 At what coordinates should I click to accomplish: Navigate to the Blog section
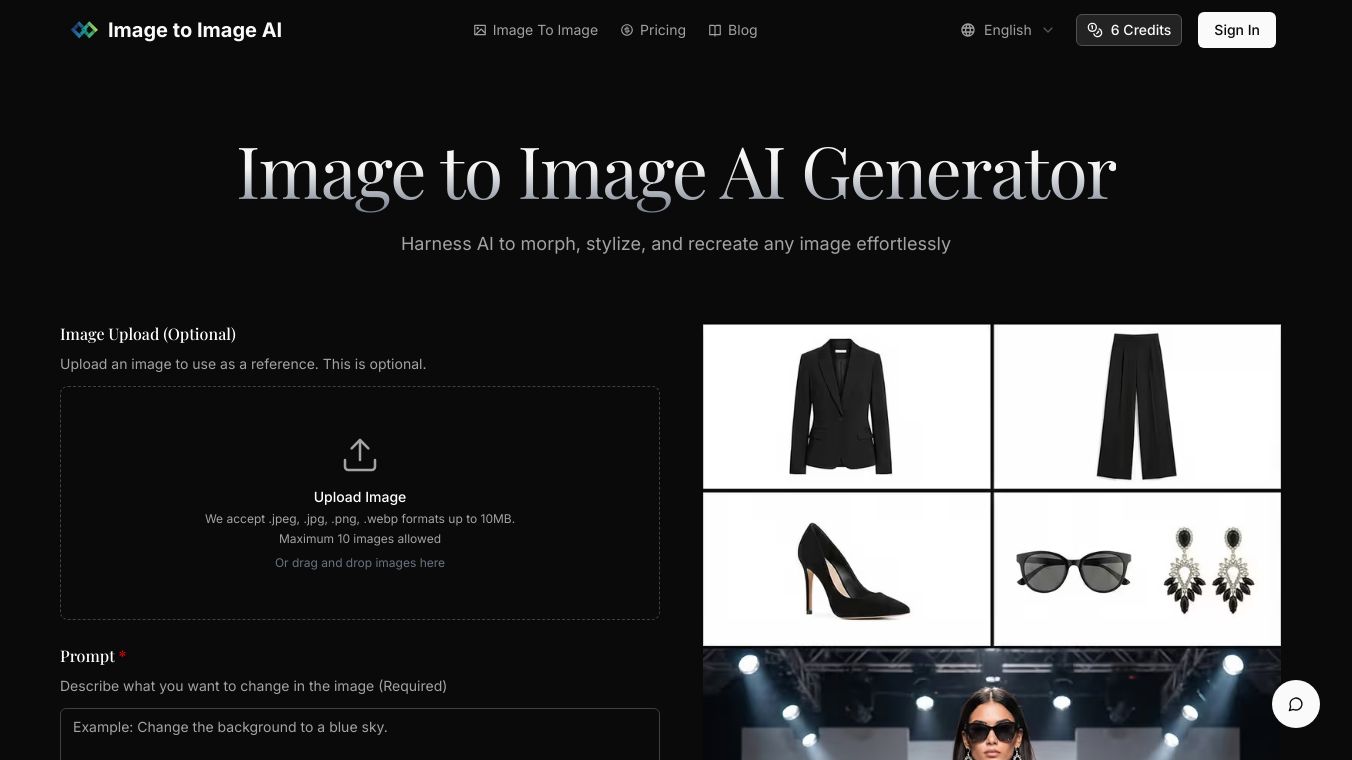tap(742, 30)
